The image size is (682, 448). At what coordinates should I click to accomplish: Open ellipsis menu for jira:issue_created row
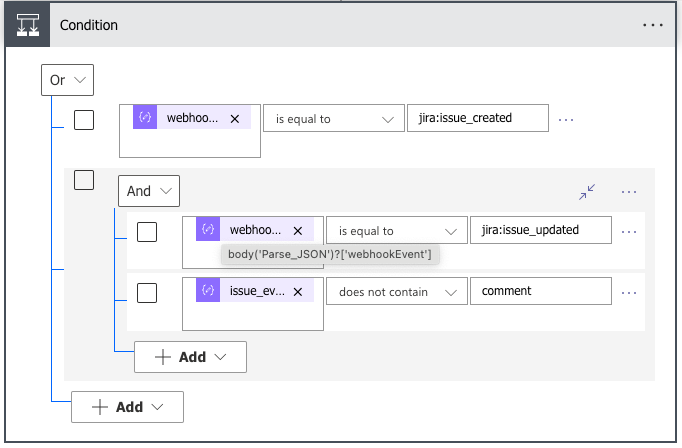pyautogui.click(x=566, y=119)
